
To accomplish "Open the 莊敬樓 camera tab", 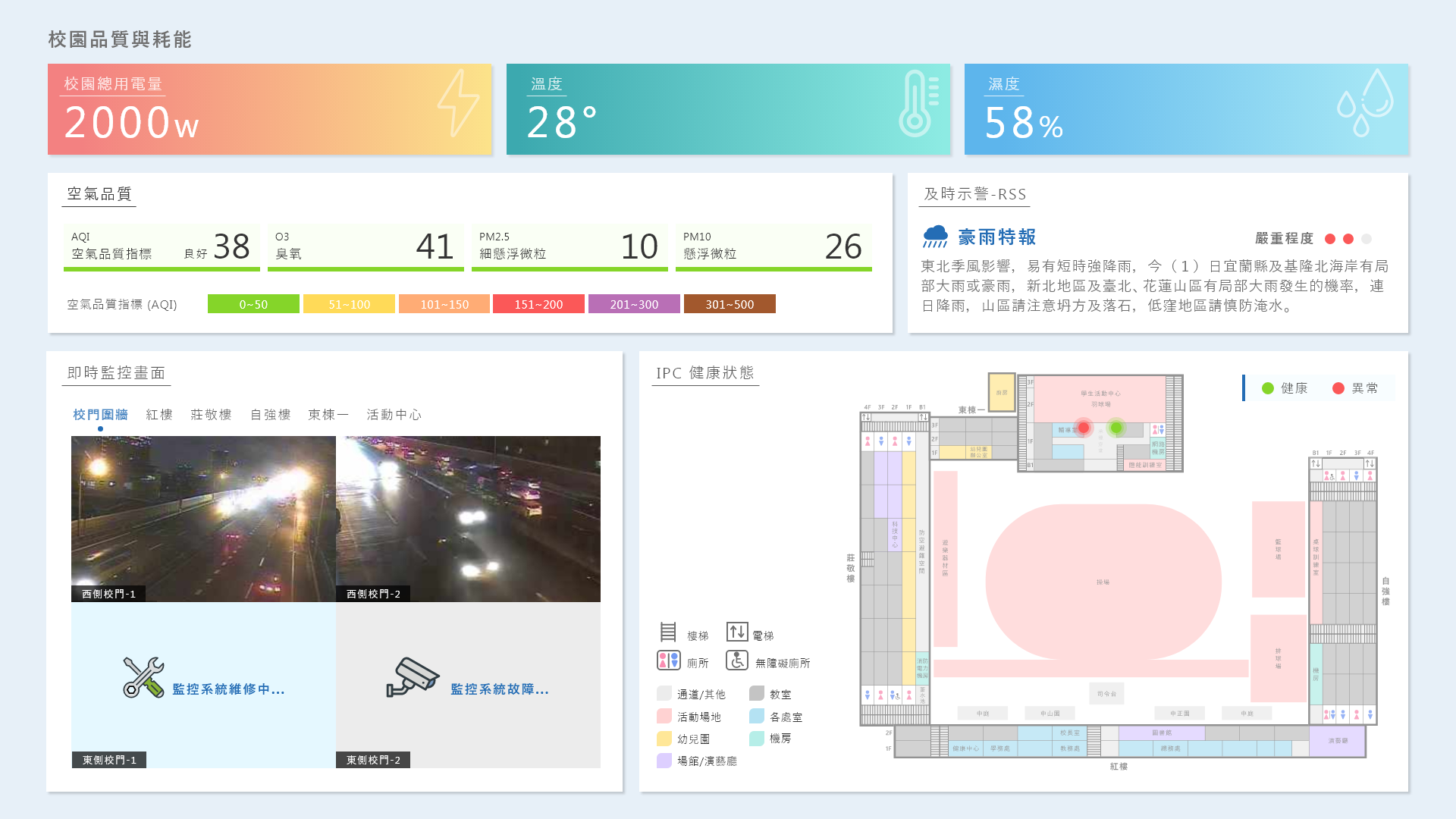I will [x=211, y=415].
